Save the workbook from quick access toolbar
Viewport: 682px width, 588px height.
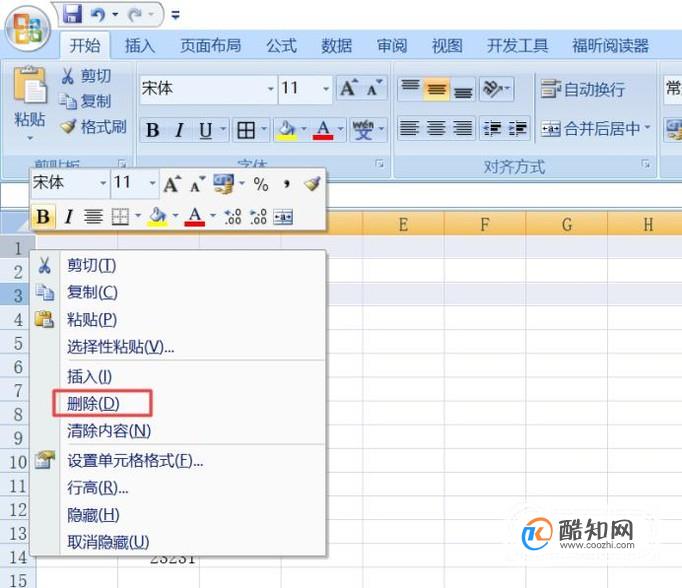coord(72,14)
